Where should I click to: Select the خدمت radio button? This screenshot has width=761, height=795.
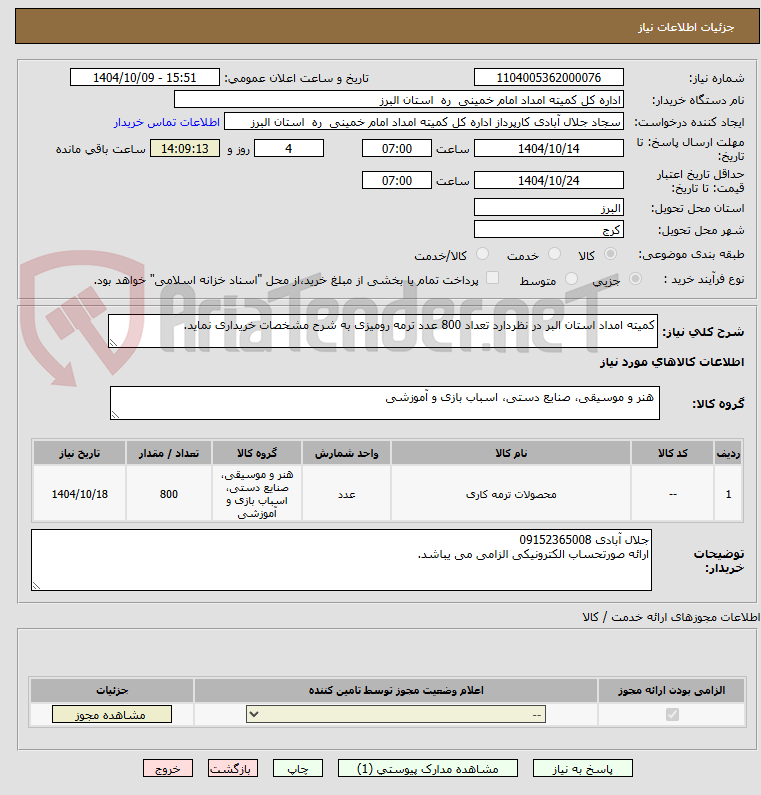coord(555,254)
